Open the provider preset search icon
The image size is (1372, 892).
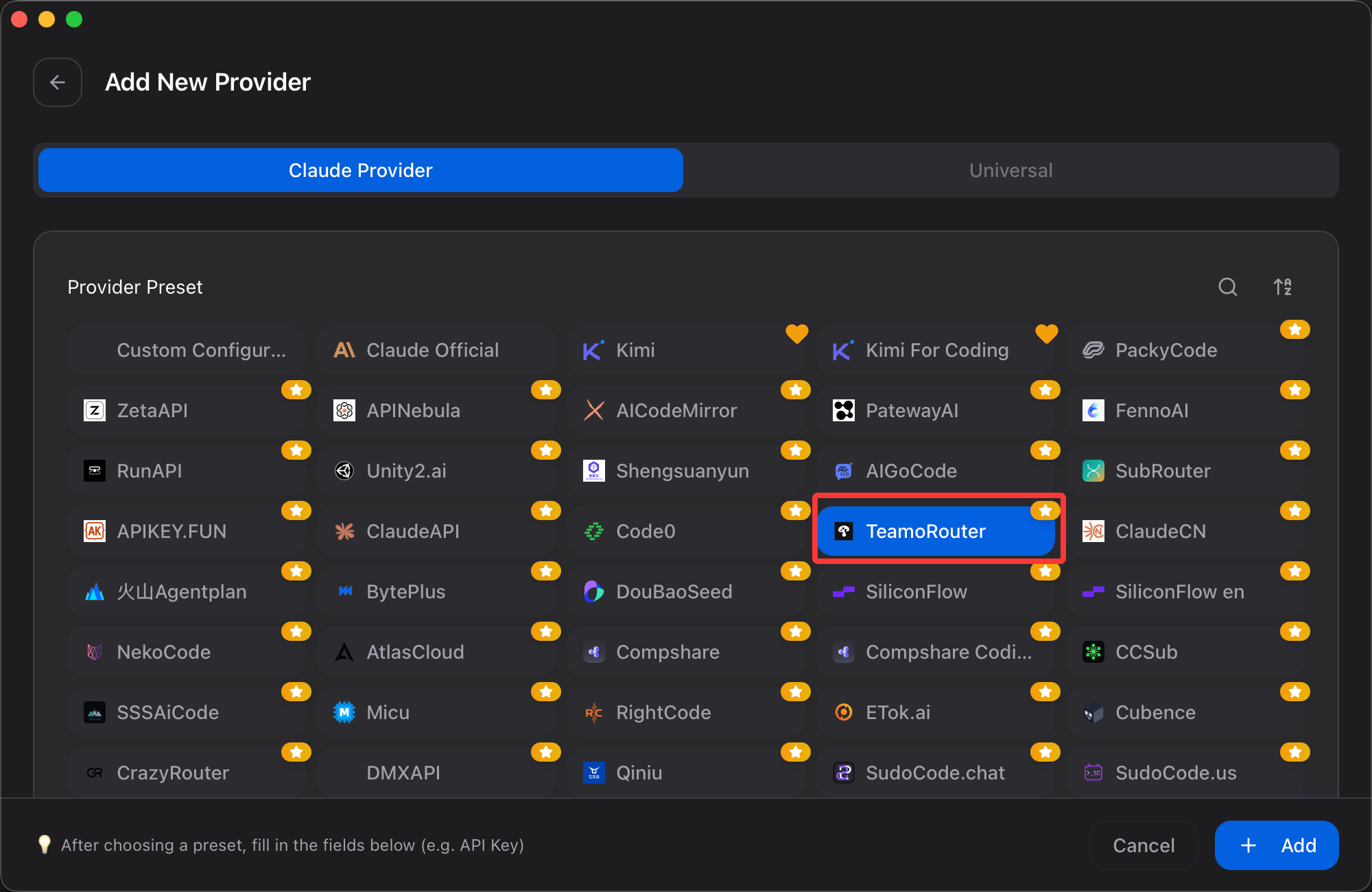(x=1228, y=287)
